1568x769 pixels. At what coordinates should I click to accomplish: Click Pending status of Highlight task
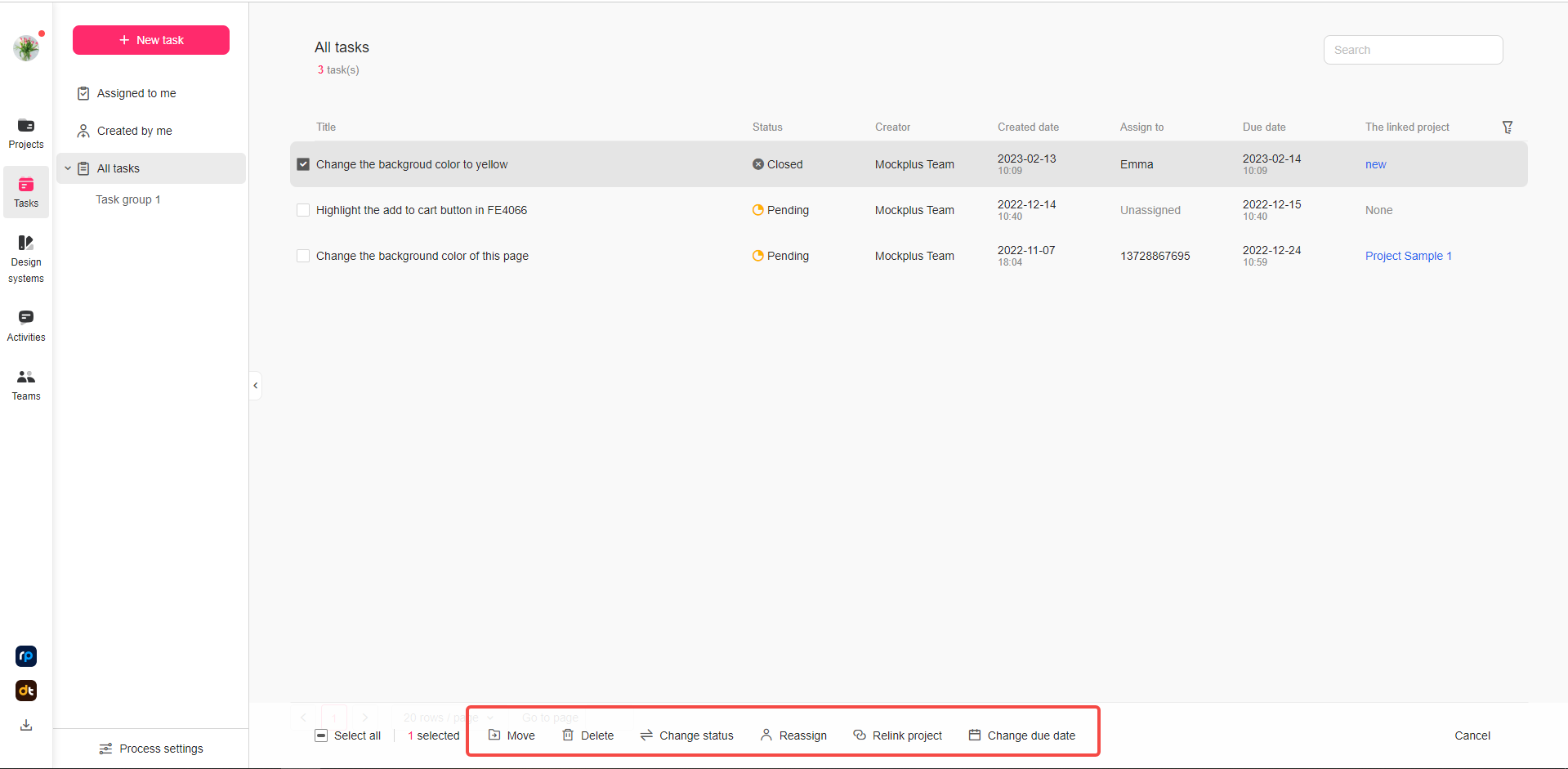(x=780, y=210)
